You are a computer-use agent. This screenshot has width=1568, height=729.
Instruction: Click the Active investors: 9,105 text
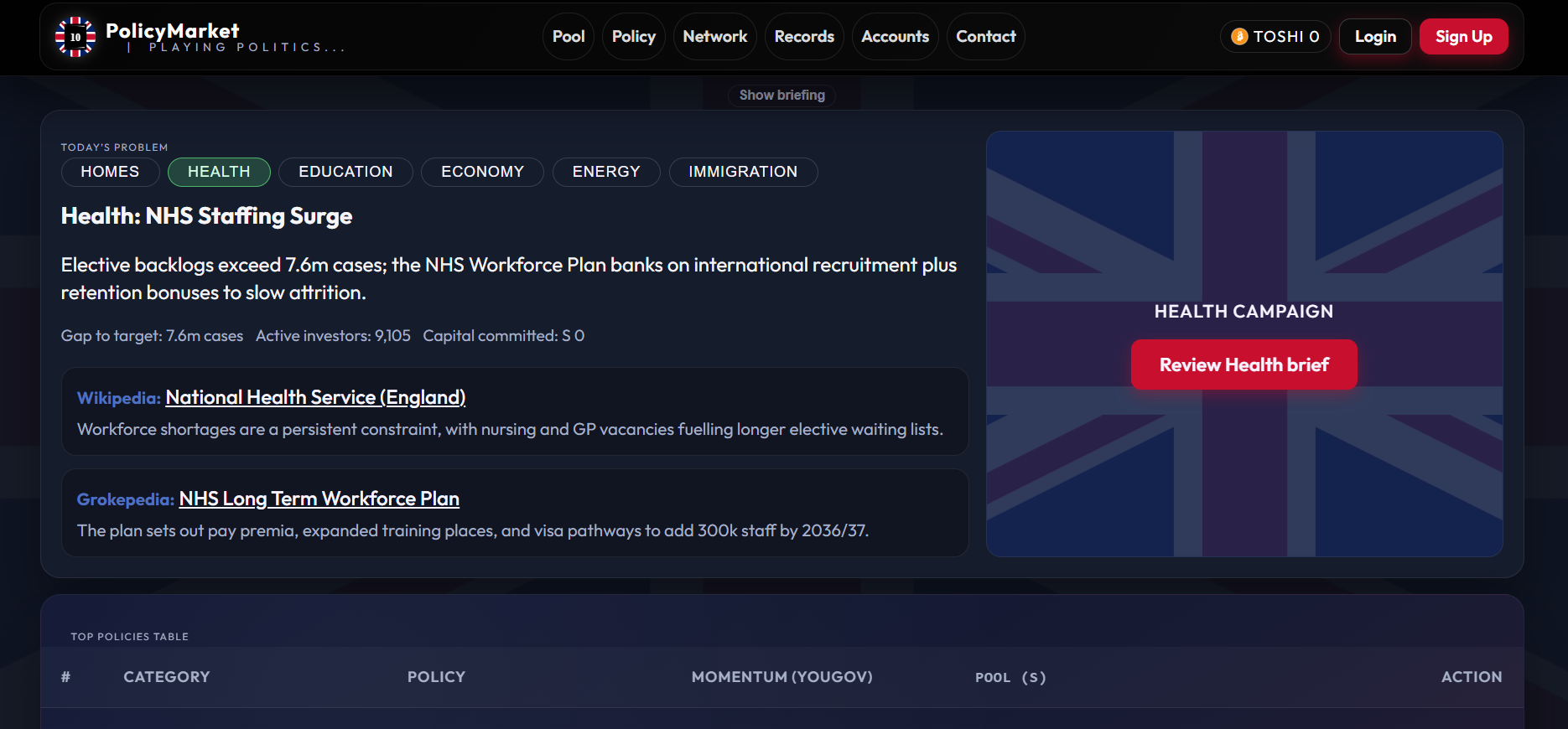(x=333, y=336)
